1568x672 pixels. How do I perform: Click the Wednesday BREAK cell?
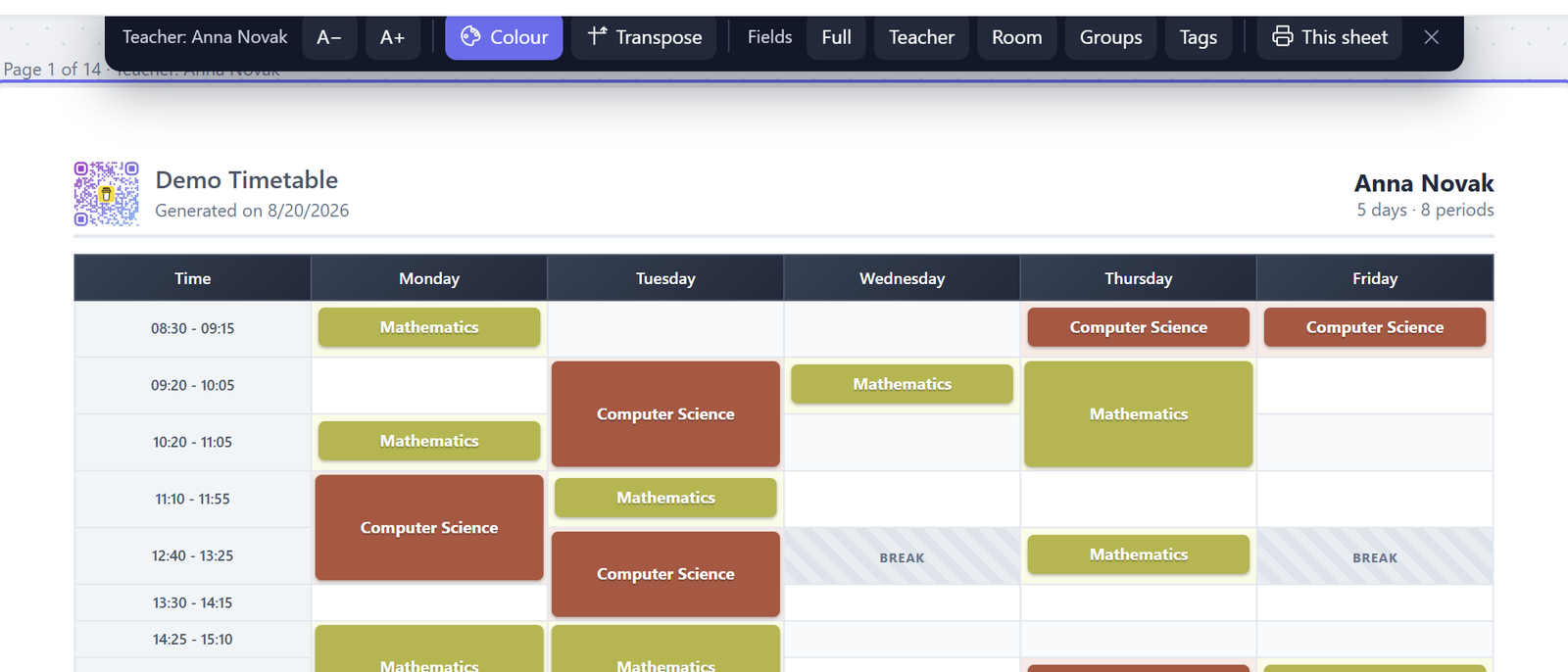[x=902, y=557]
